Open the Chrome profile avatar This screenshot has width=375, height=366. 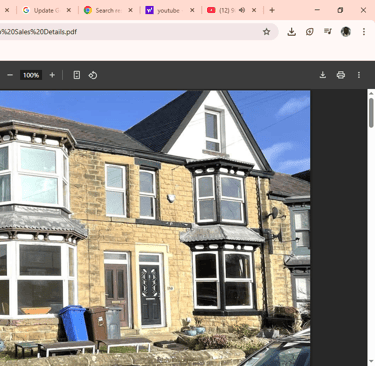point(346,32)
